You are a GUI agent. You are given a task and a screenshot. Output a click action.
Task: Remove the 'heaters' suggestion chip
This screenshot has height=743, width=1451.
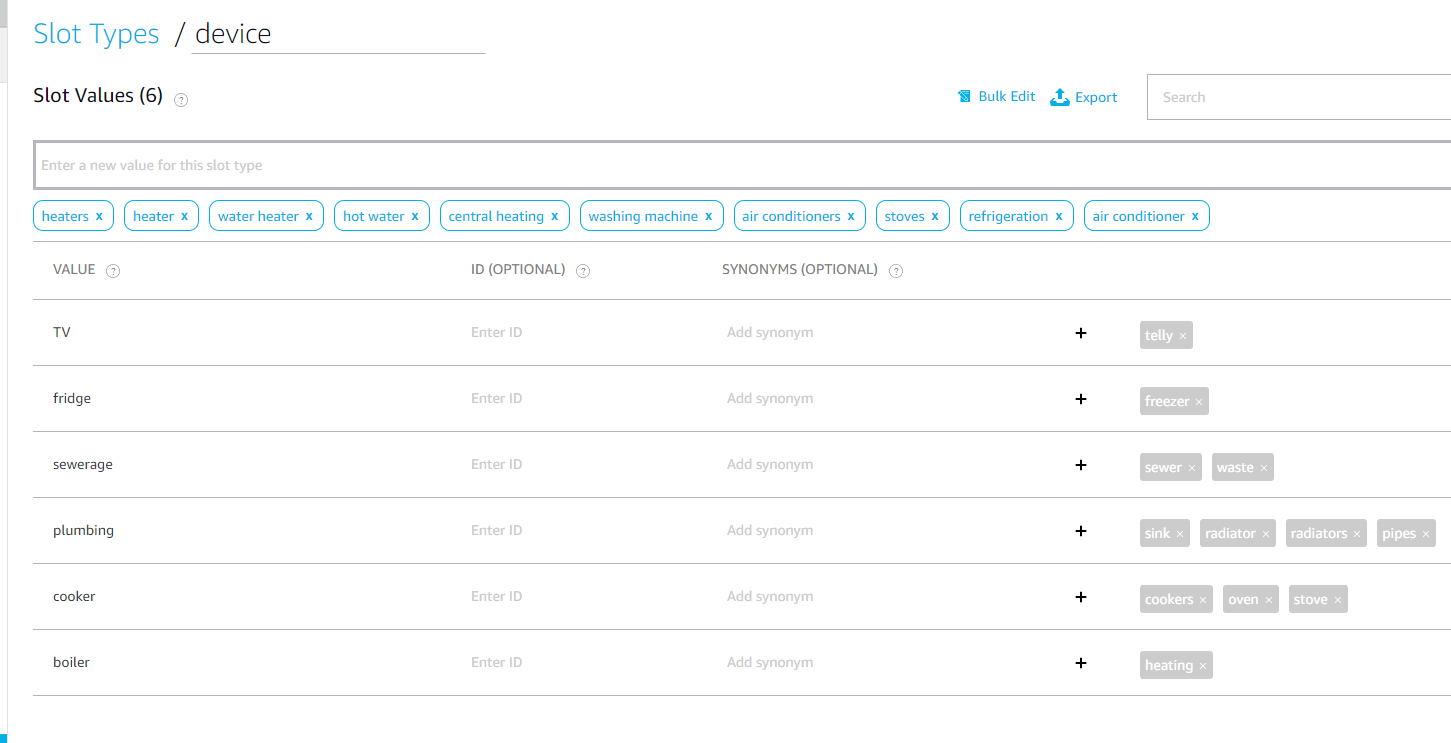click(99, 216)
